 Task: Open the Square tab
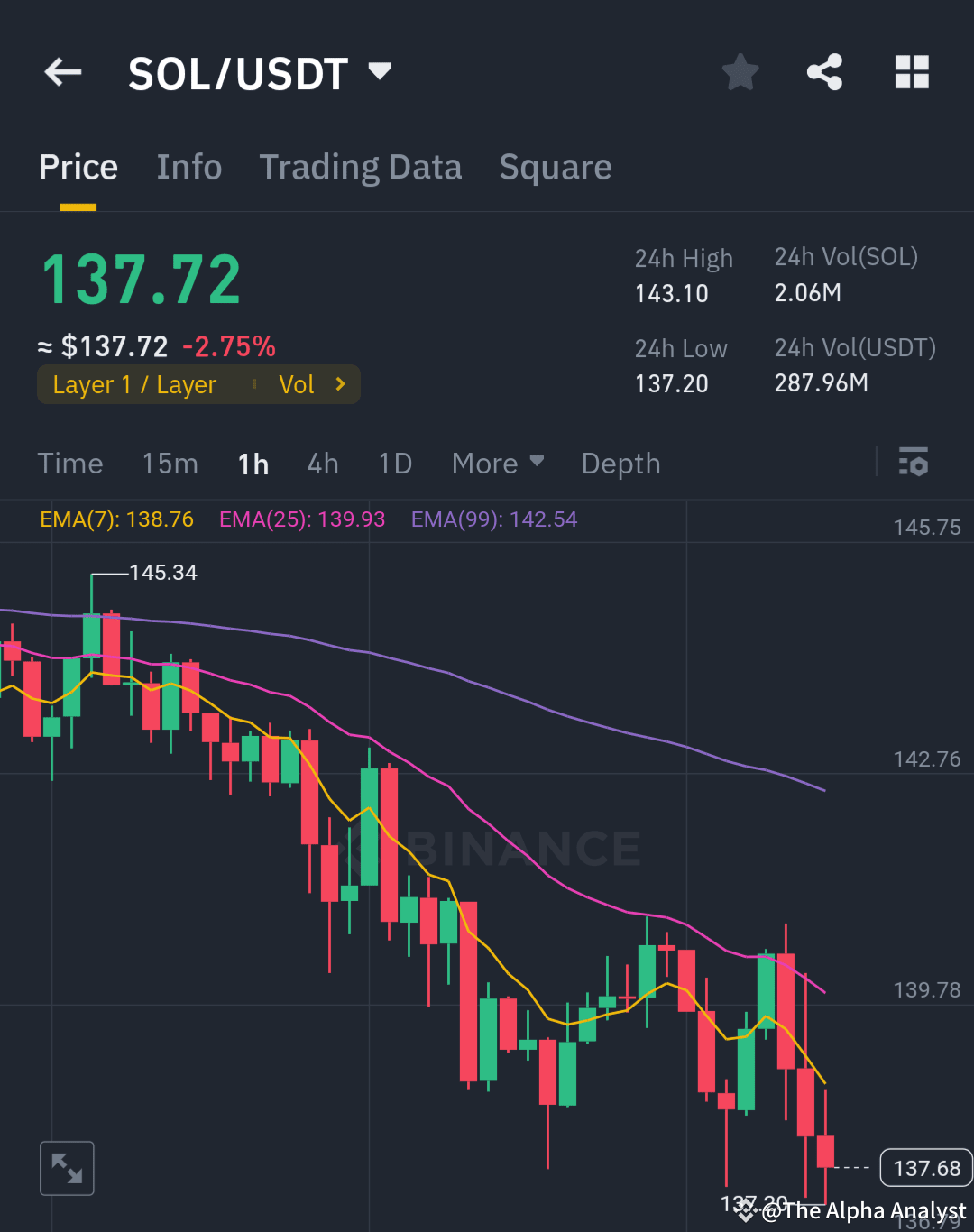coord(555,167)
